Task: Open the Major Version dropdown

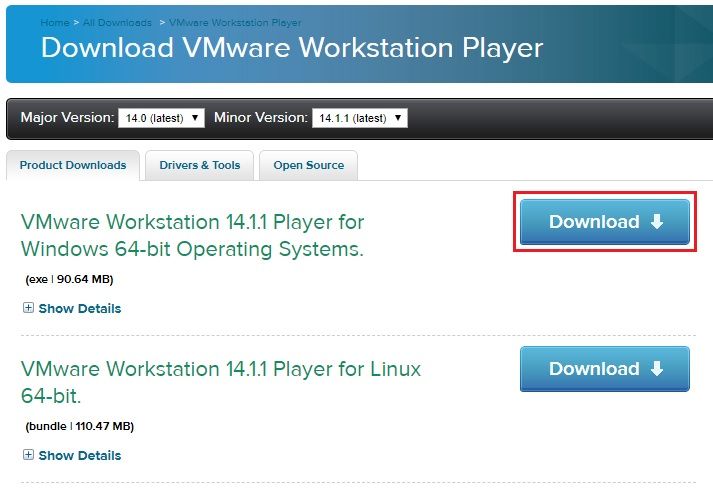Action: 161,118
